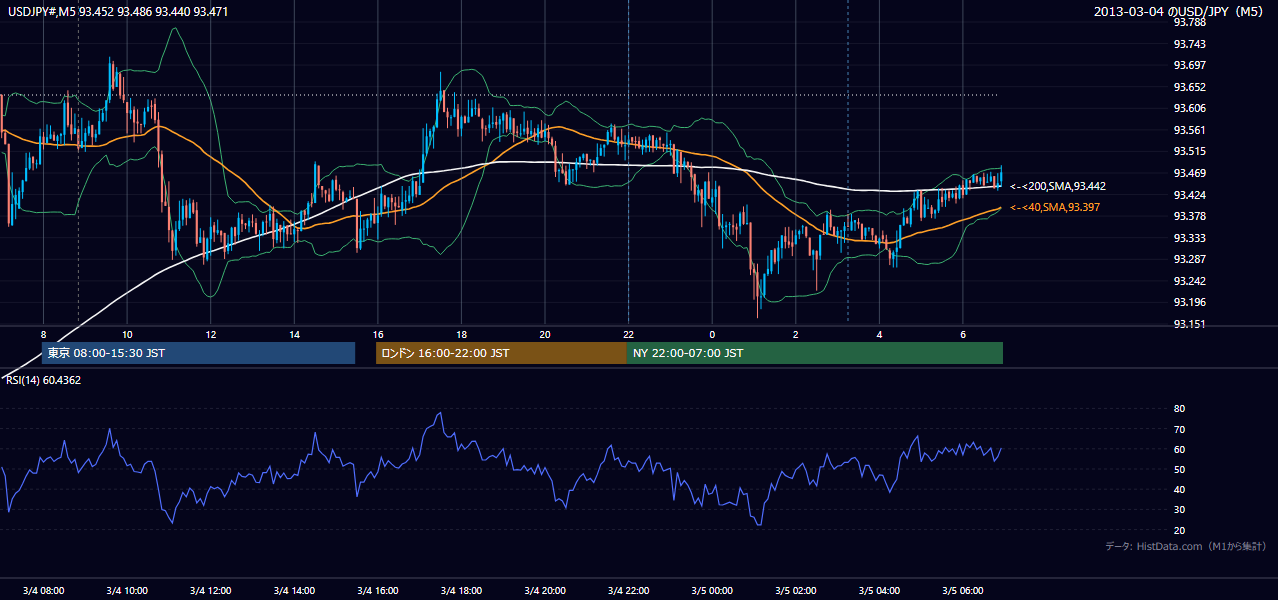This screenshot has height=600, width=1278.
Task: Click the RSI(14) 60.4362 indicator label
Action: (x=44, y=380)
